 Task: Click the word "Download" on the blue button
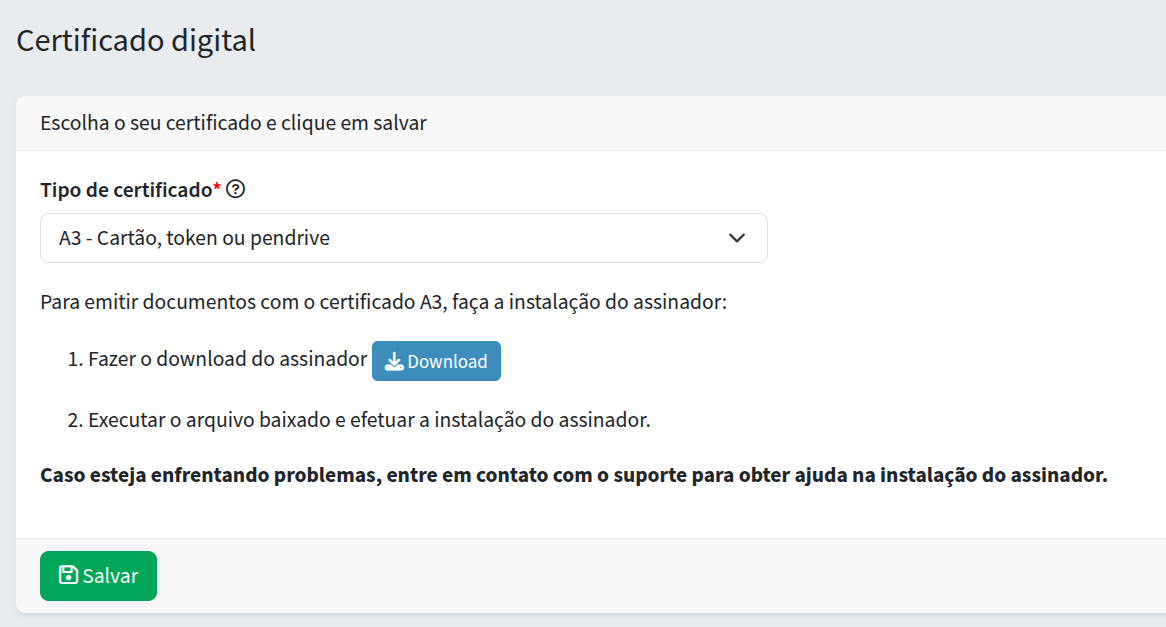point(447,362)
